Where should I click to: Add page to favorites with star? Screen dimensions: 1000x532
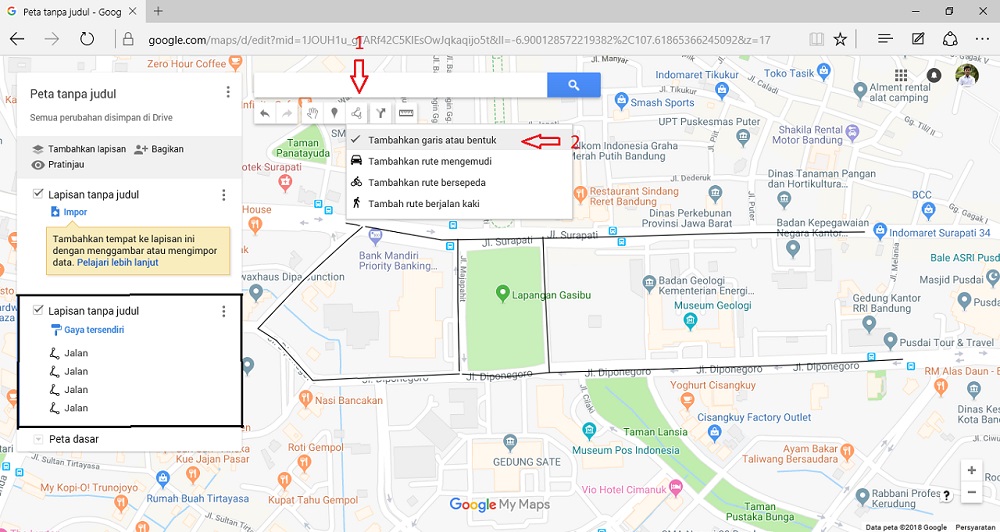pos(840,40)
